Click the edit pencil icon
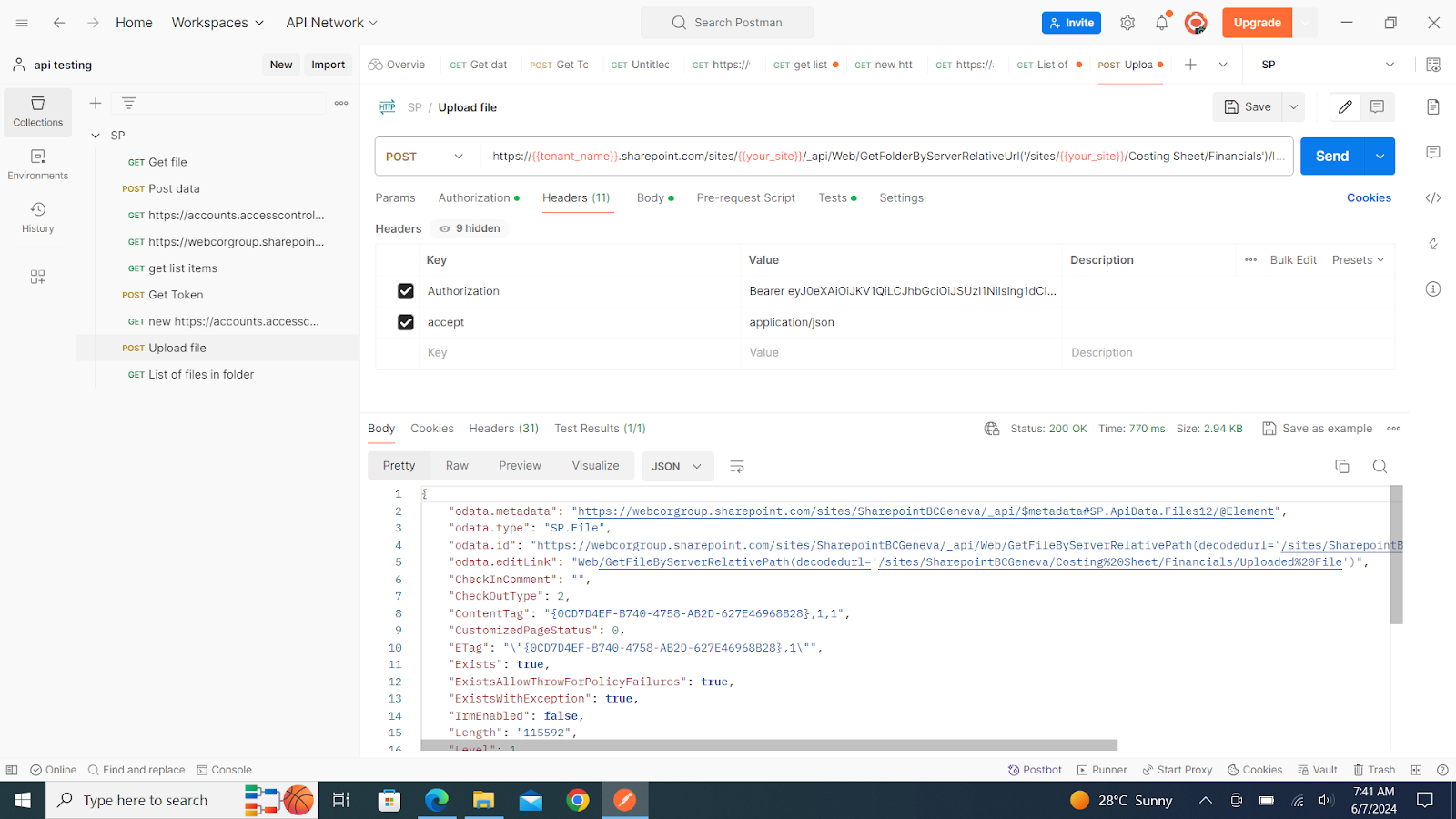This screenshot has width=1456, height=819. [x=1345, y=106]
